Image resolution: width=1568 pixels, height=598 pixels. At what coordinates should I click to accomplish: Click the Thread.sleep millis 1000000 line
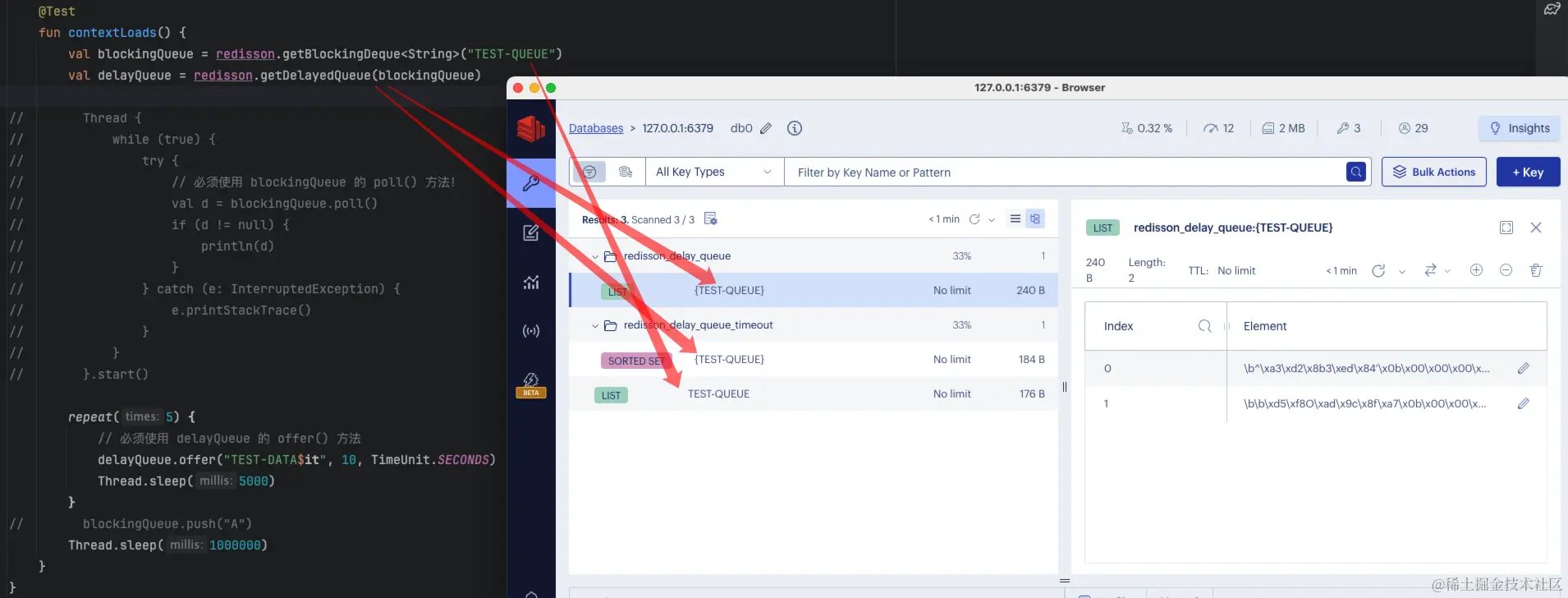pos(167,545)
